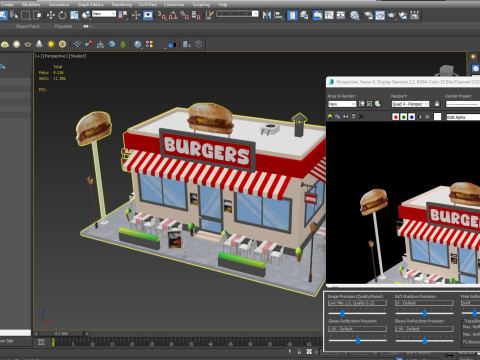
Task: Open Named Selection Sets dropdown
Action: coord(237,14)
